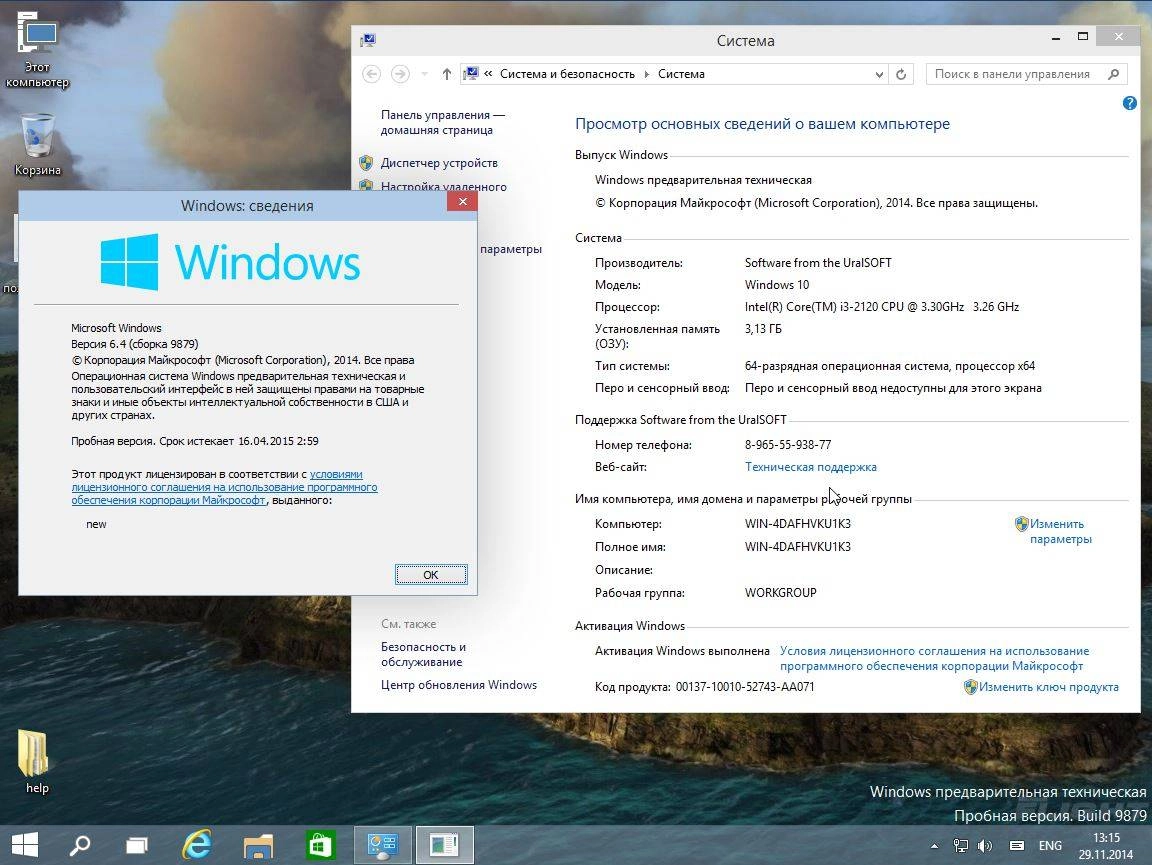Go forward in System window
This screenshot has height=865, width=1152.
tap(400, 73)
